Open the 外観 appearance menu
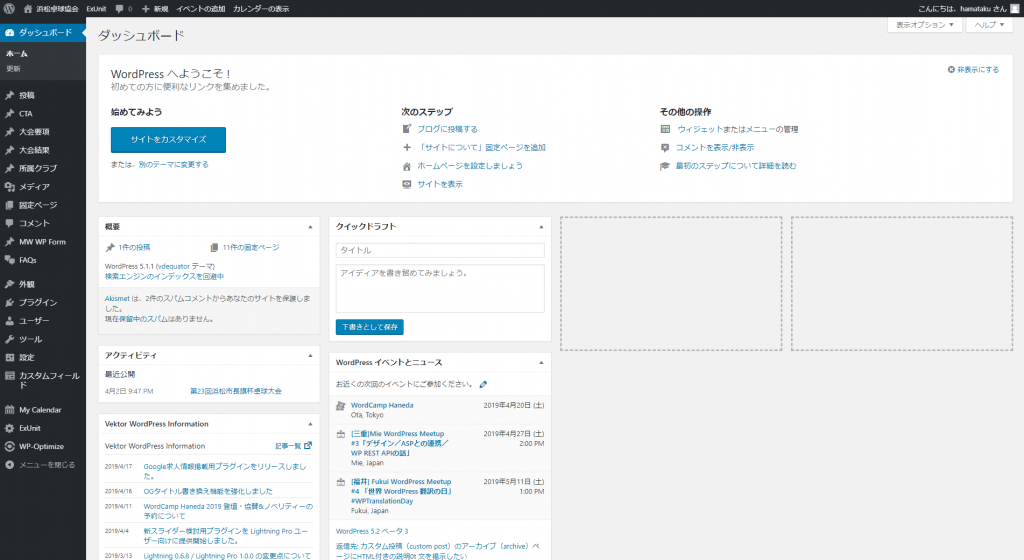Screen dimensions: 1024x560 tap(27, 284)
